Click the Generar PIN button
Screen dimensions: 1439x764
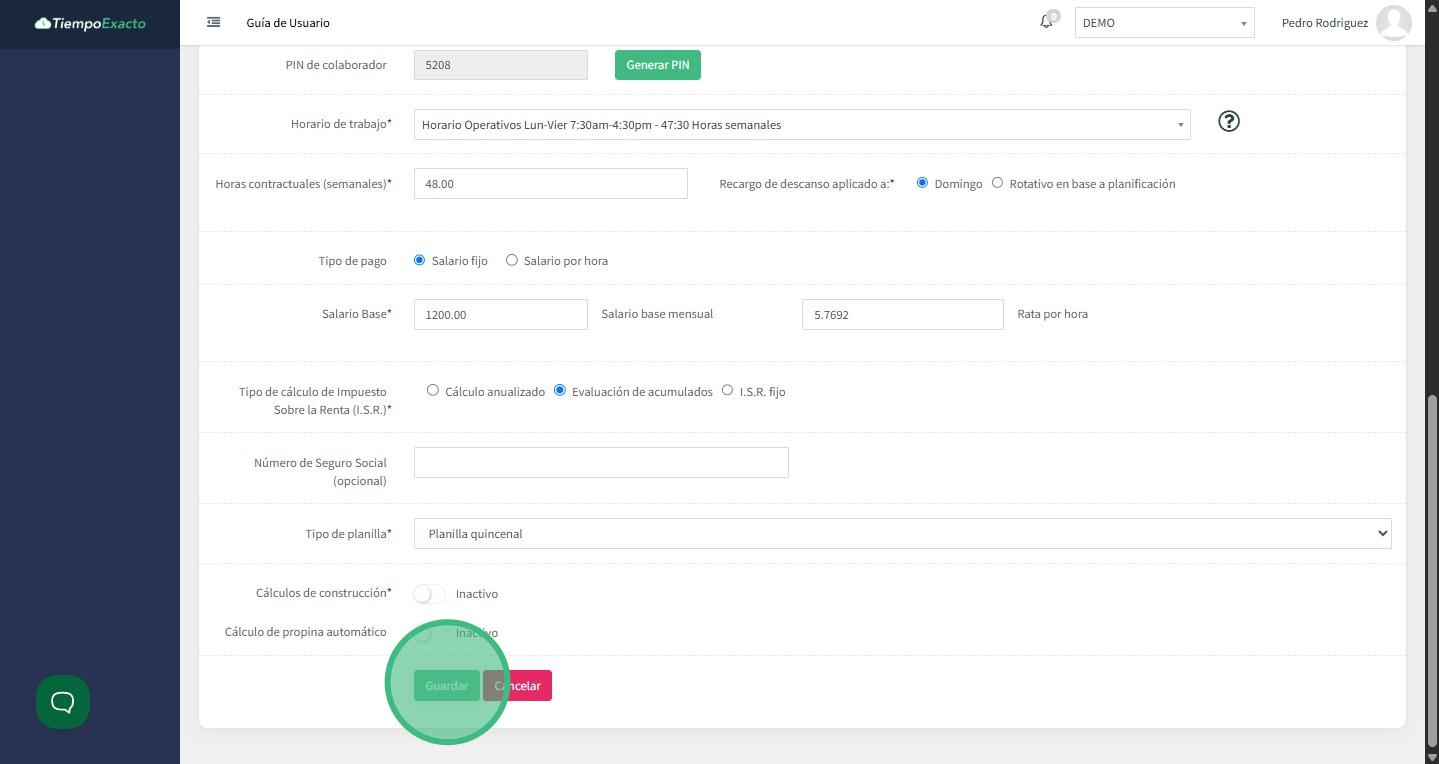pos(657,65)
